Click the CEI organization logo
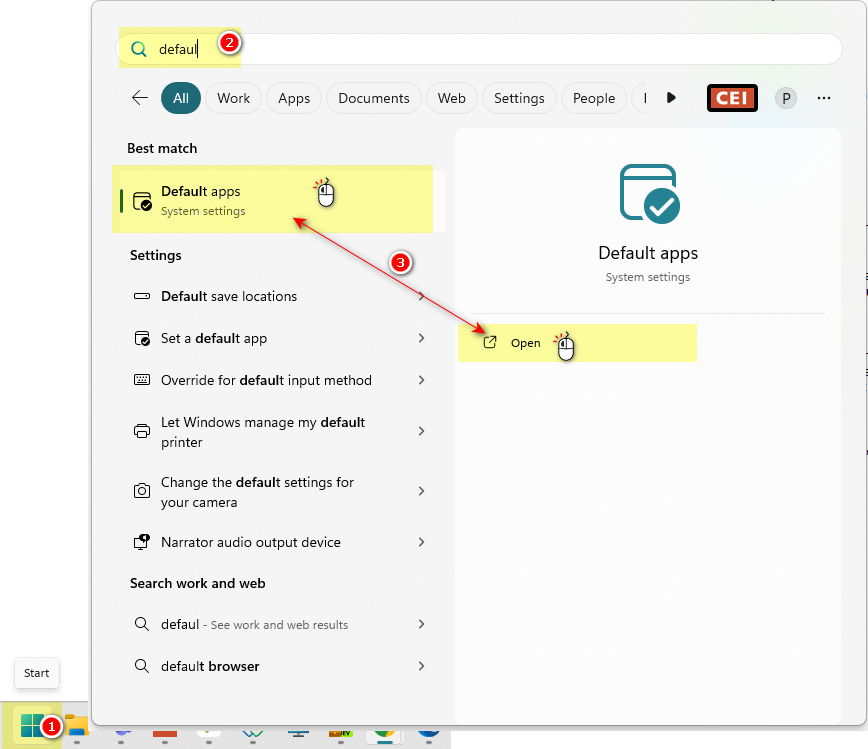The image size is (868, 749). pyautogui.click(x=732, y=98)
